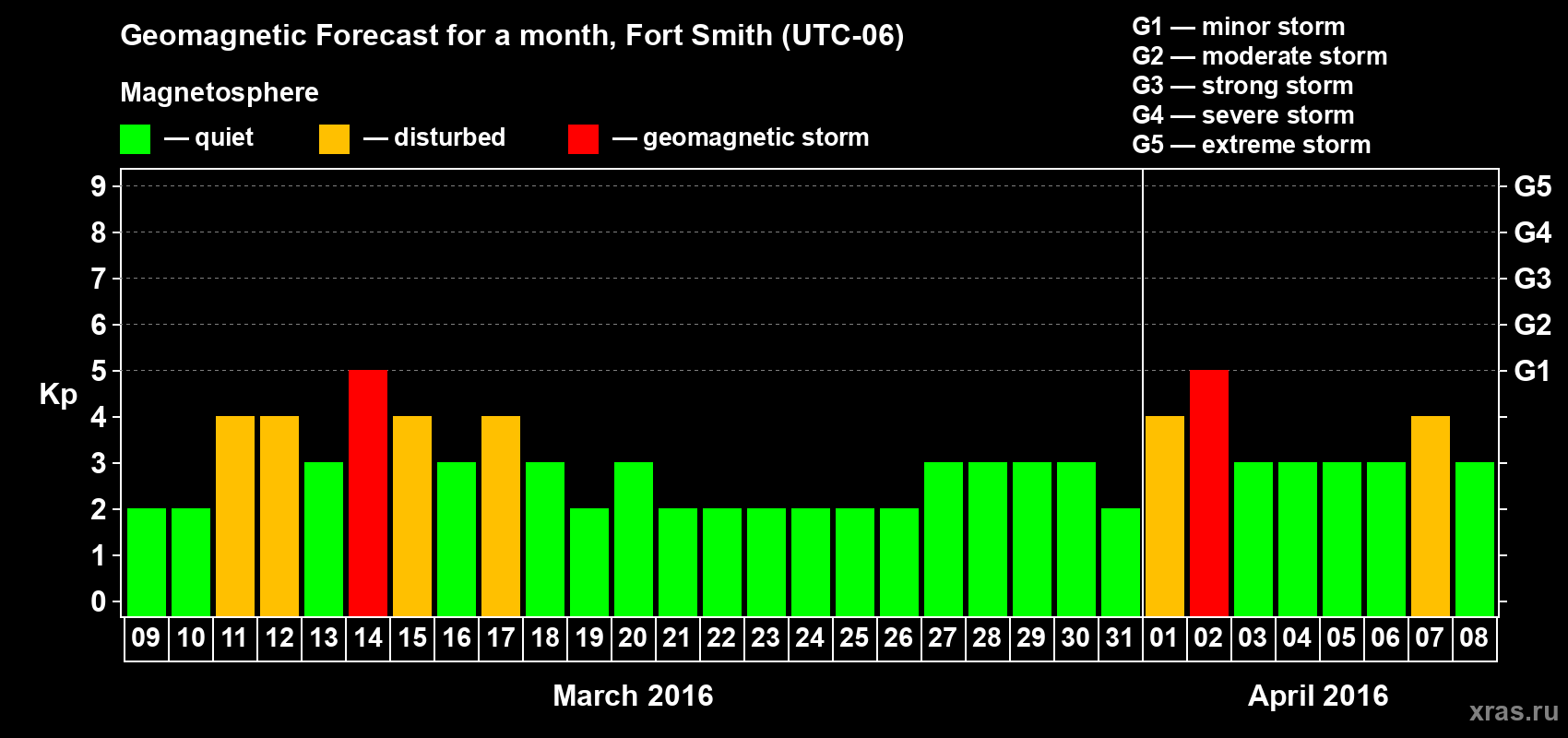Click the G2 — moderate storm legend line
Viewport: 1568px width, 738px height.
(1260, 56)
